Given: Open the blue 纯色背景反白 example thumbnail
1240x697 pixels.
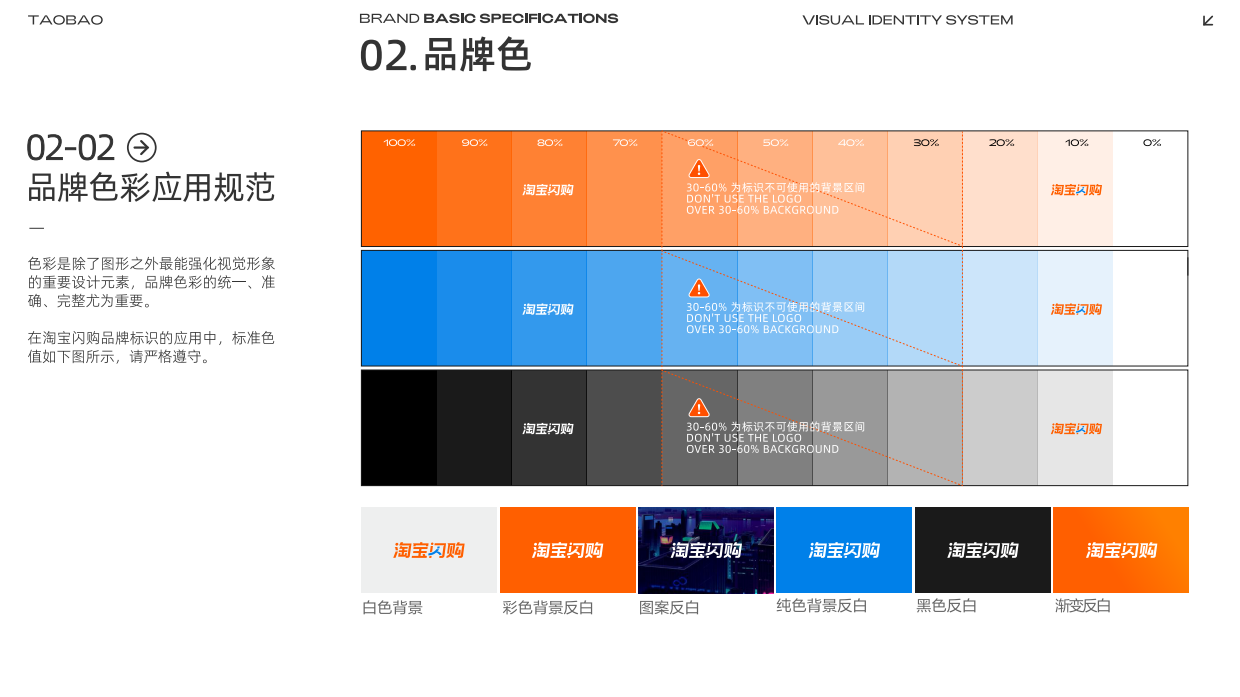Looking at the screenshot, I should coord(844,550).
